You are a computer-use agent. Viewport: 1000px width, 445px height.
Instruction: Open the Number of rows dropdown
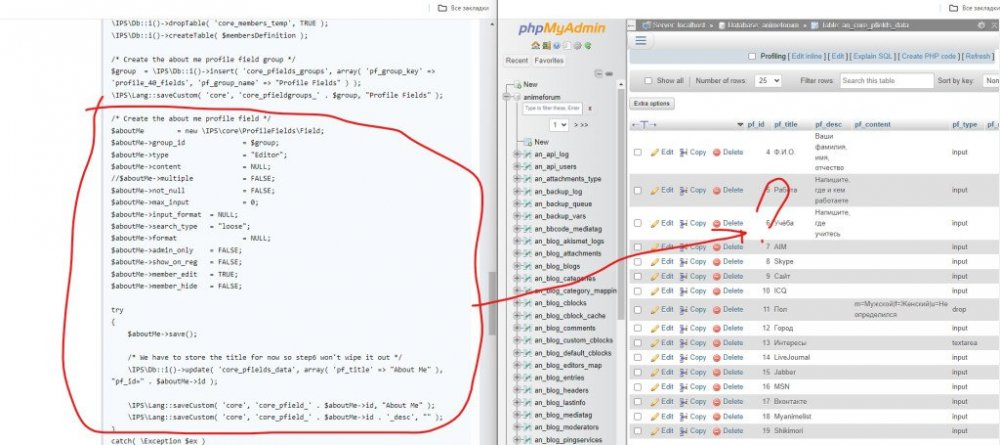click(769, 80)
